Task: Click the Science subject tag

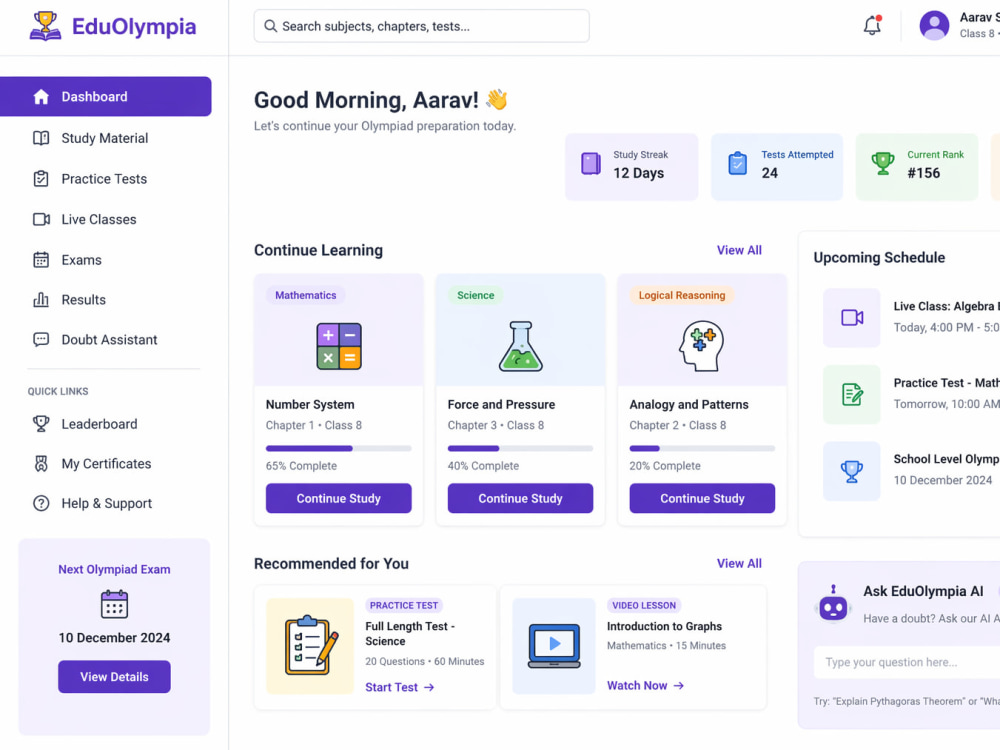Action: point(475,295)
